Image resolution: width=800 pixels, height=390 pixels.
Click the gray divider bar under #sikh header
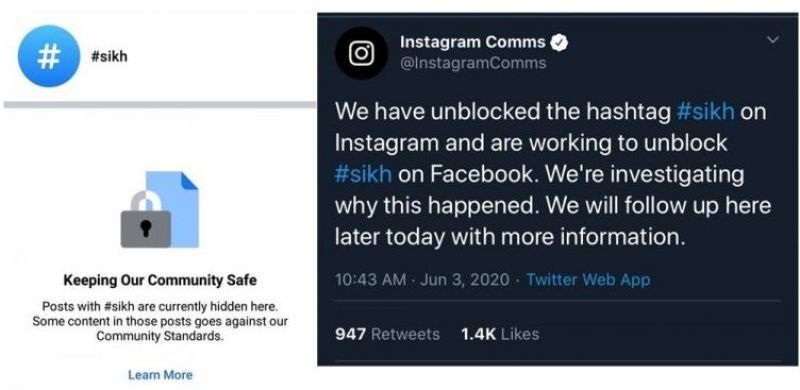click(160, 105)
